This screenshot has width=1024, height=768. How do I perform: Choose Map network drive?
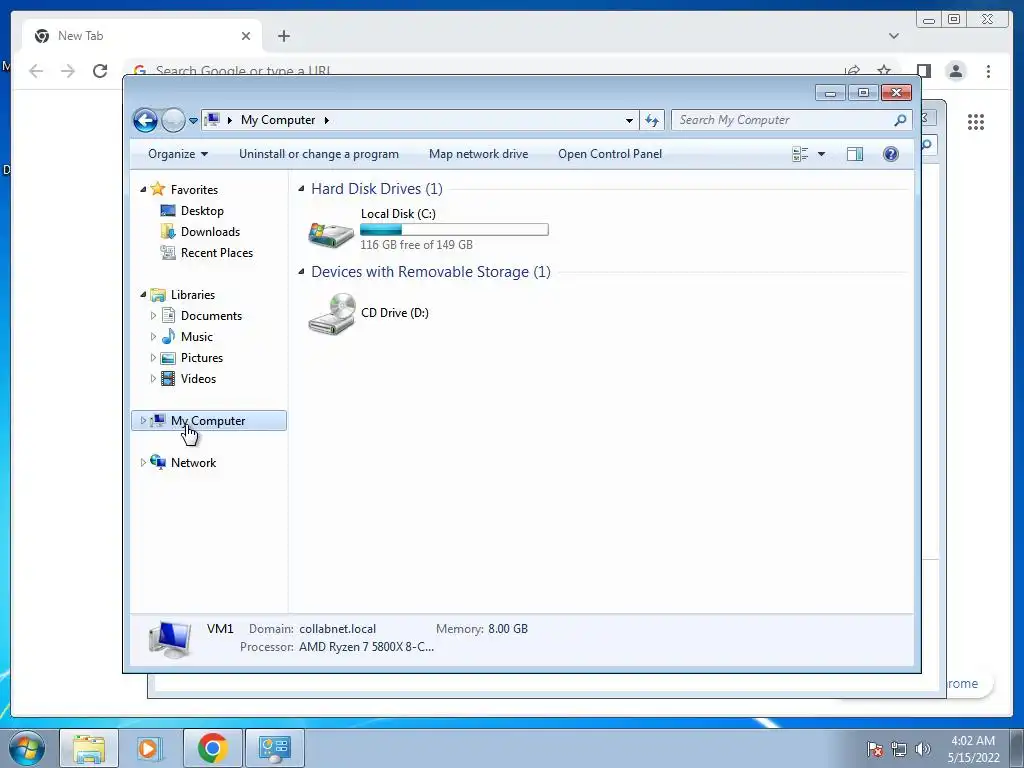(479, 154)
